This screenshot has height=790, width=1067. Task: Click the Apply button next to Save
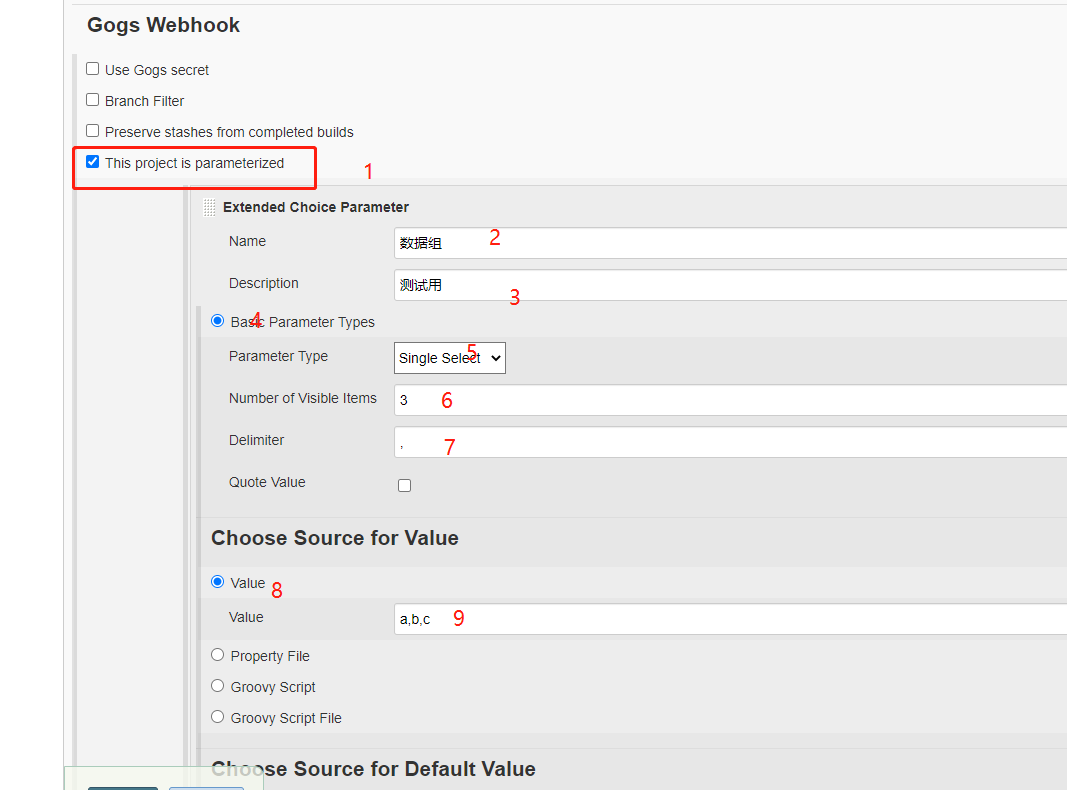coord(206,787)
